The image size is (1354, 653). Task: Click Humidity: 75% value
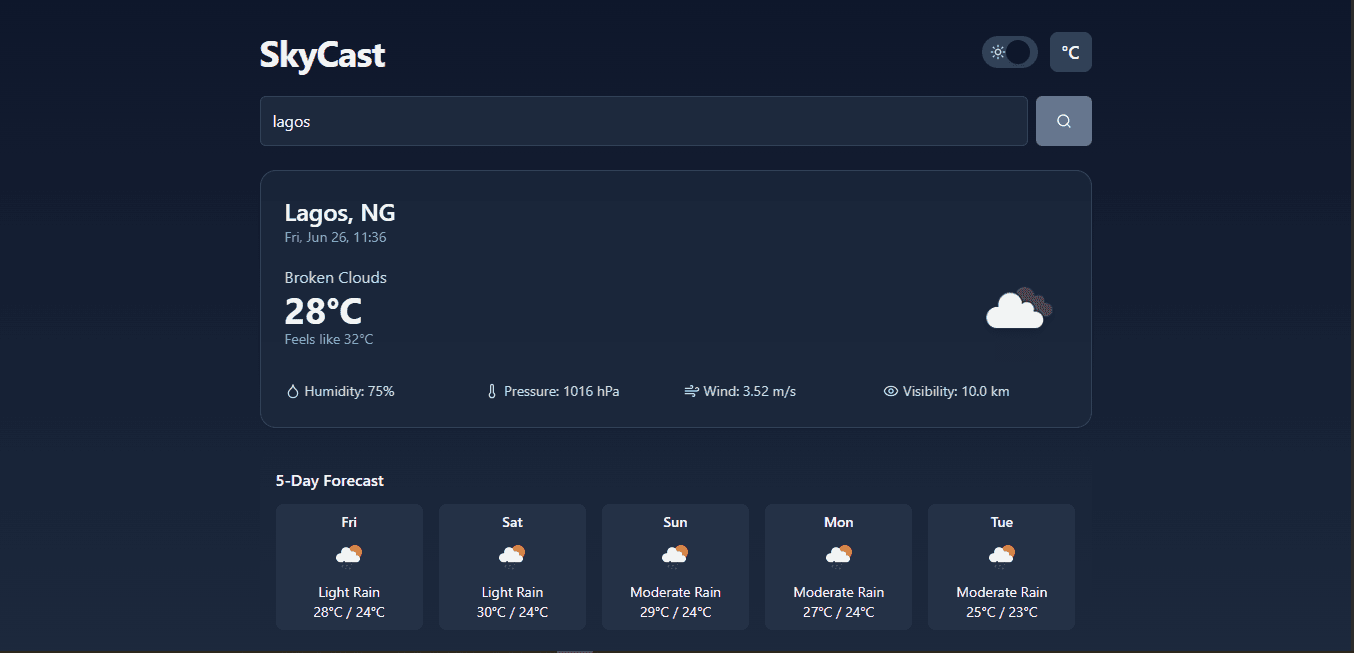[349, 392]
